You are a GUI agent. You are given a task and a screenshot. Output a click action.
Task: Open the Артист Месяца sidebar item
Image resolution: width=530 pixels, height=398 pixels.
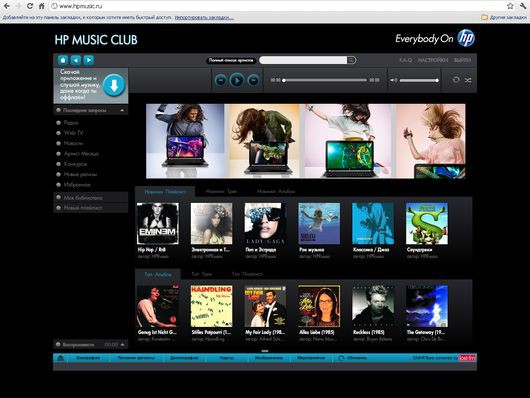point(81,154)
